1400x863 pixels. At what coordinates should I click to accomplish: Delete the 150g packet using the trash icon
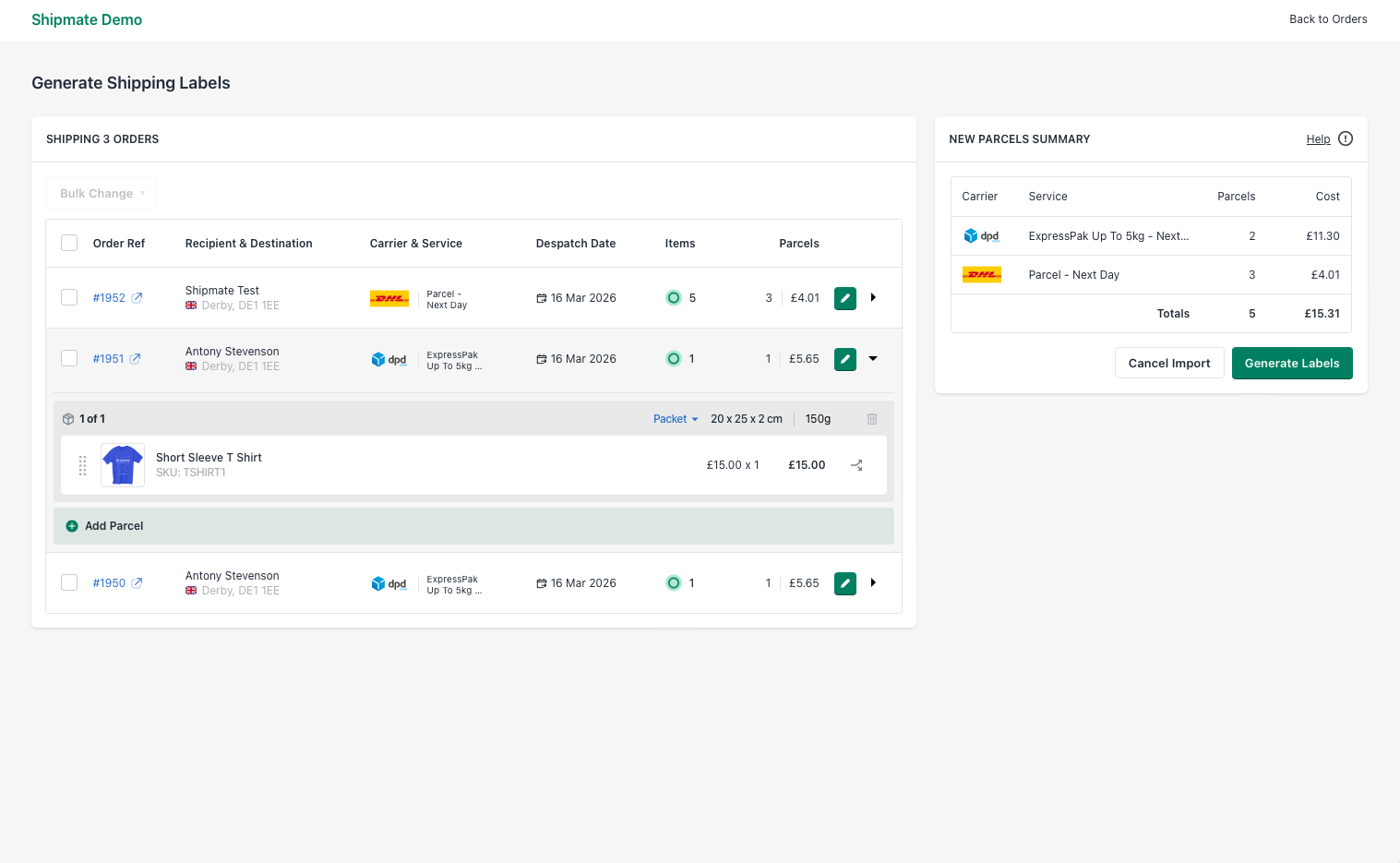click(871, 418)
